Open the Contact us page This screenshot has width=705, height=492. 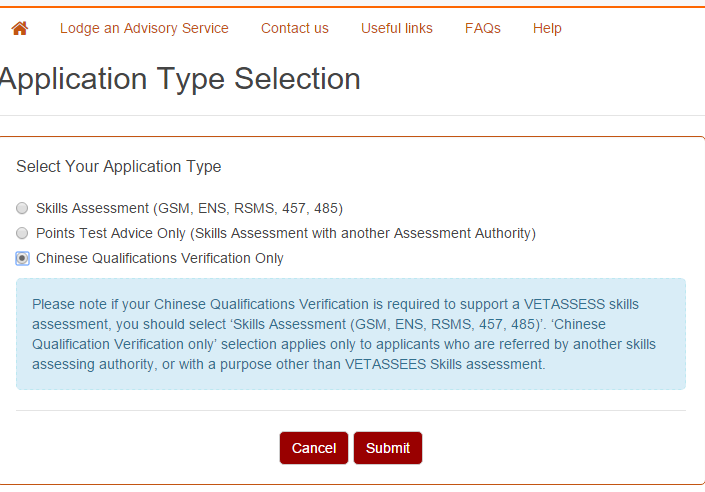[294, 28]
